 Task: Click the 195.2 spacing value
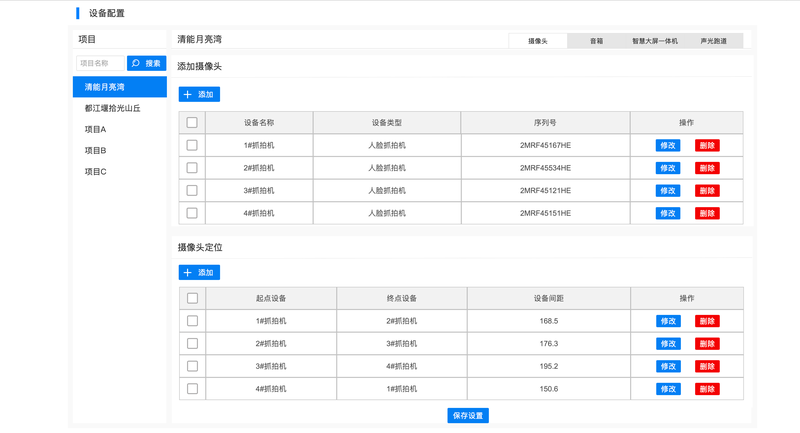click(549, 366)
